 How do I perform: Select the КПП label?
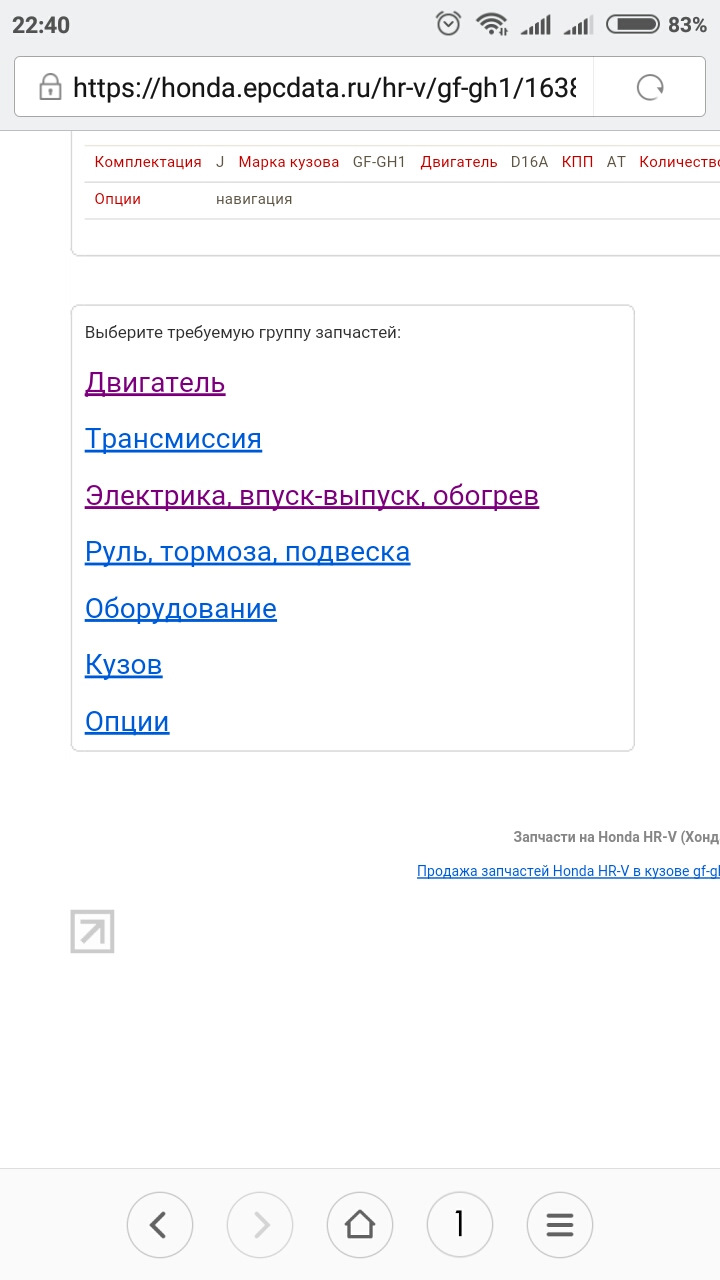(x=577, y=162)
